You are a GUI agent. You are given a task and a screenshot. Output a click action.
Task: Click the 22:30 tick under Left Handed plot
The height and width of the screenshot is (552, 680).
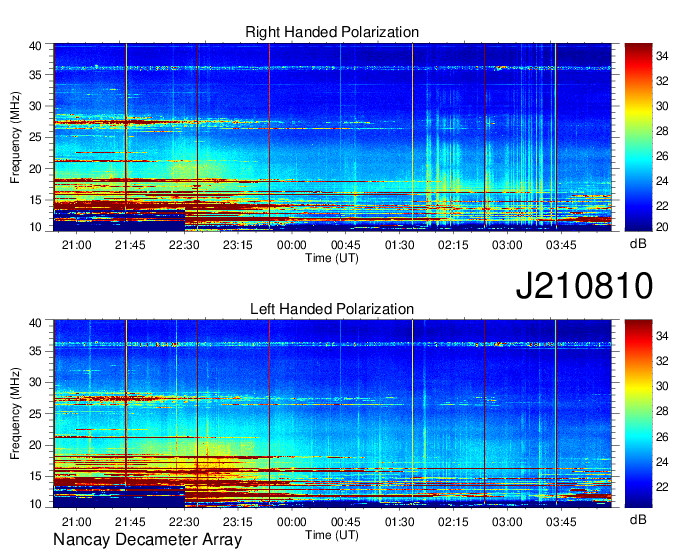point(184,522)
